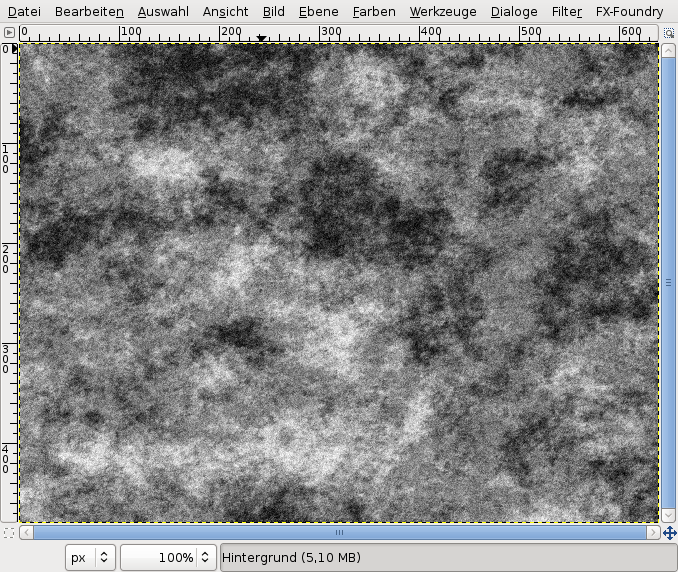Click the down arrow of vertical scrollbar
678x572 pixels.
[669, 515]
